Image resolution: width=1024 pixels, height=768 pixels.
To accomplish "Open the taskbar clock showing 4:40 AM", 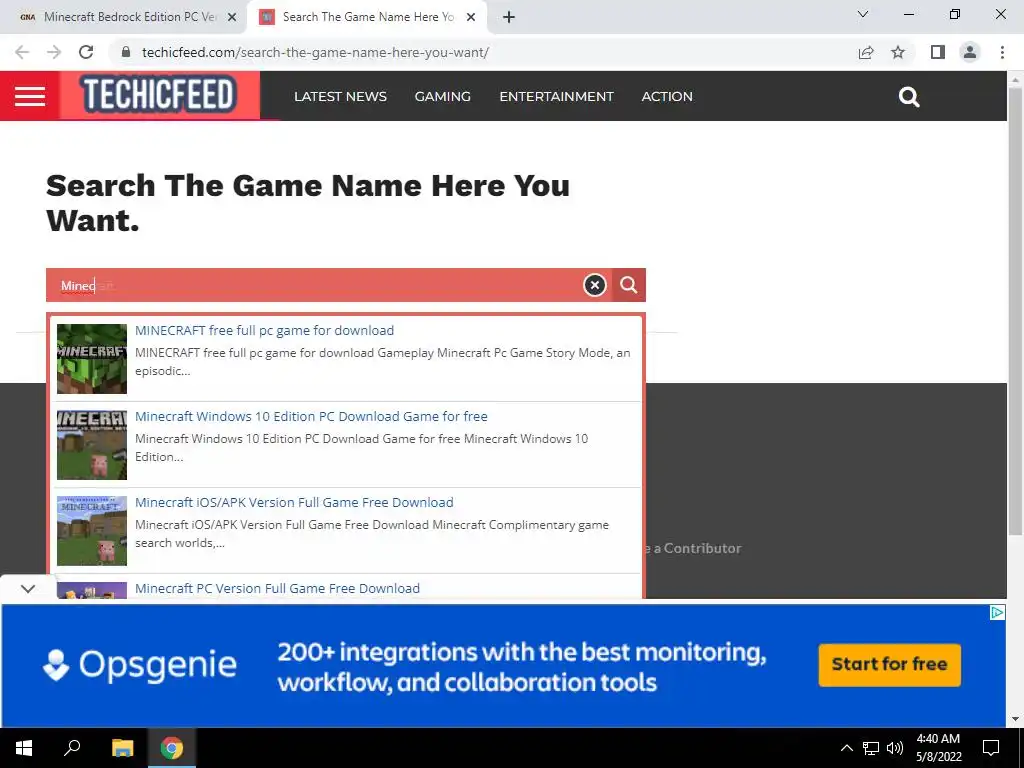I will (x=938, y=748).
